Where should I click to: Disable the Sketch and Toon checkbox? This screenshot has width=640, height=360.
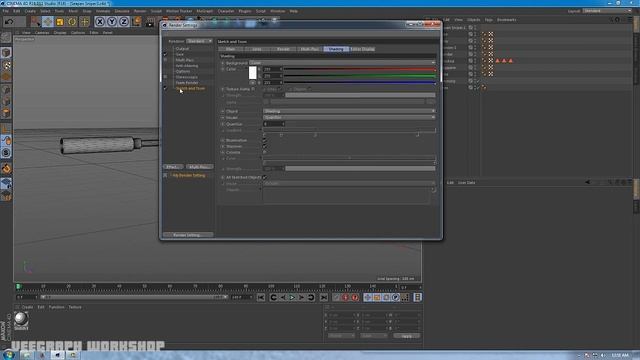(x=165, y=88)
